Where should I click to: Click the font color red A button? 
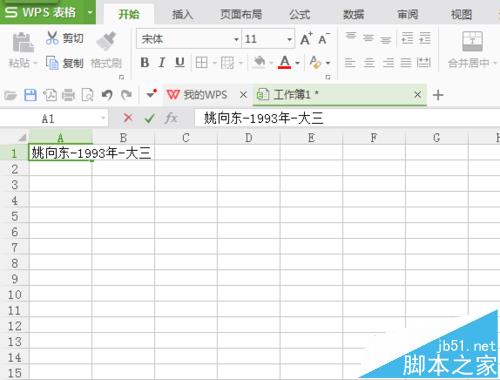click(x=285, y=62)
